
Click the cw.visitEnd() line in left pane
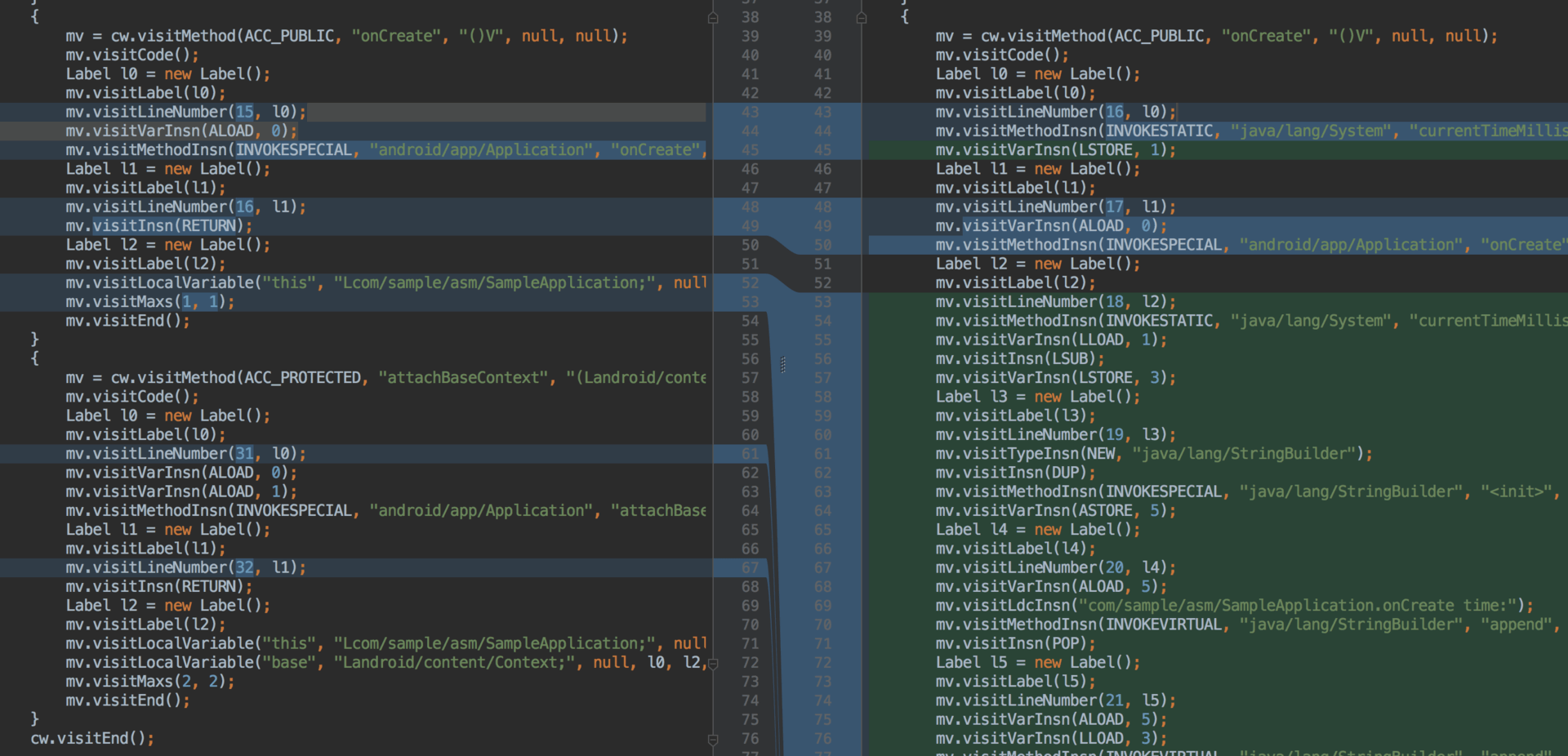(92, 738)
